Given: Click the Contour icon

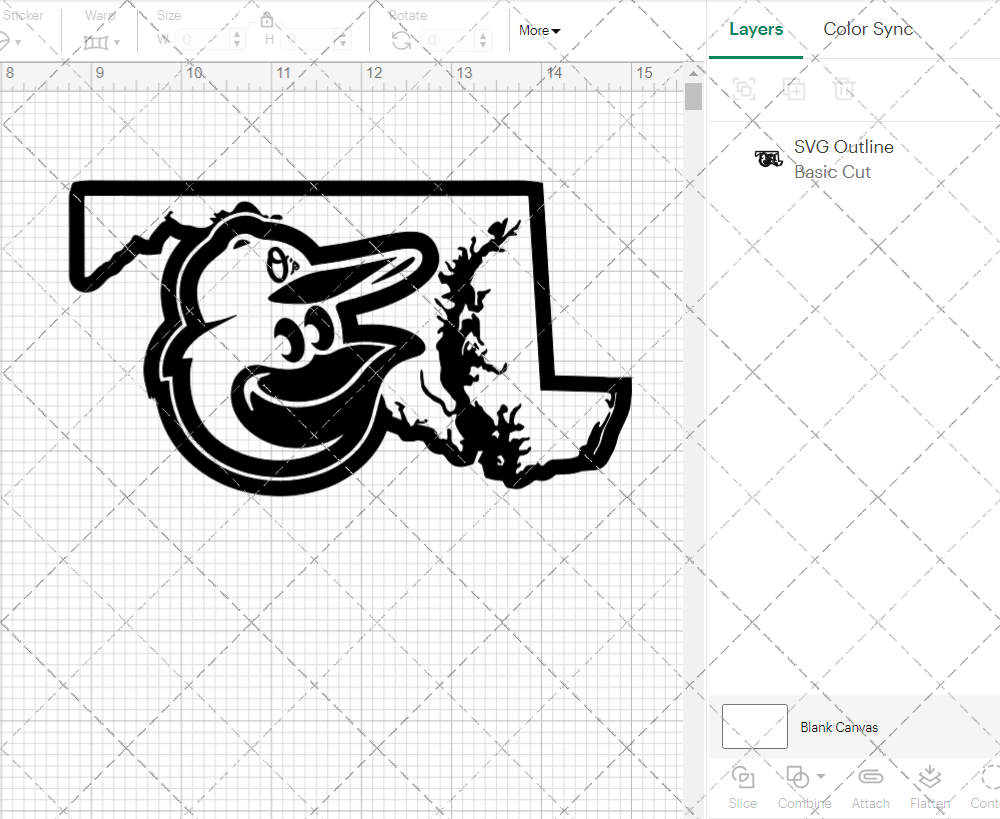Looking at the screenshot, I should coord(988,777).
